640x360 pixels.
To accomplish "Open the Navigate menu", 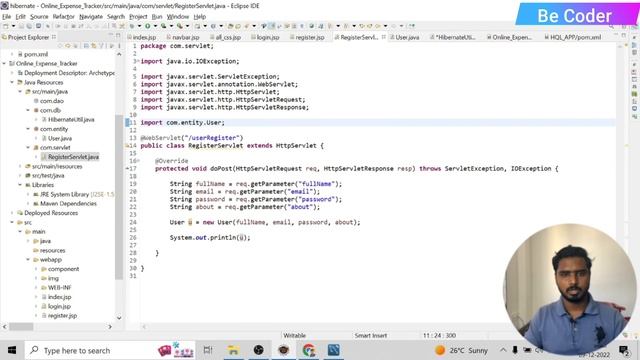I will pos(91,17).
